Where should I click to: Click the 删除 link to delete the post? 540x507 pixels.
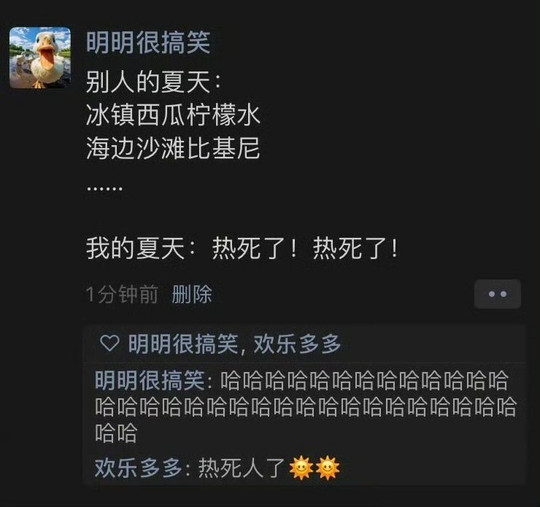[191, 294]
